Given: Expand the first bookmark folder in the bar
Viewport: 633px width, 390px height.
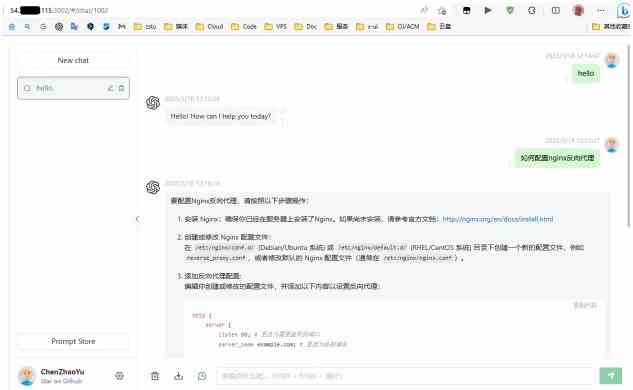Looking at the screenshot, I should click(145, 27).
